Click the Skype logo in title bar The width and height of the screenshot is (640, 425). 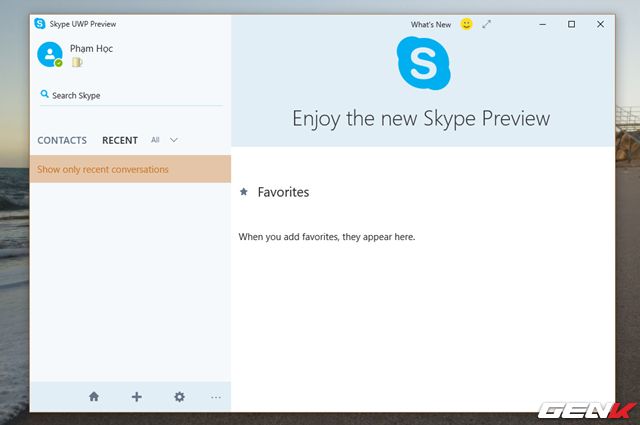40,24
